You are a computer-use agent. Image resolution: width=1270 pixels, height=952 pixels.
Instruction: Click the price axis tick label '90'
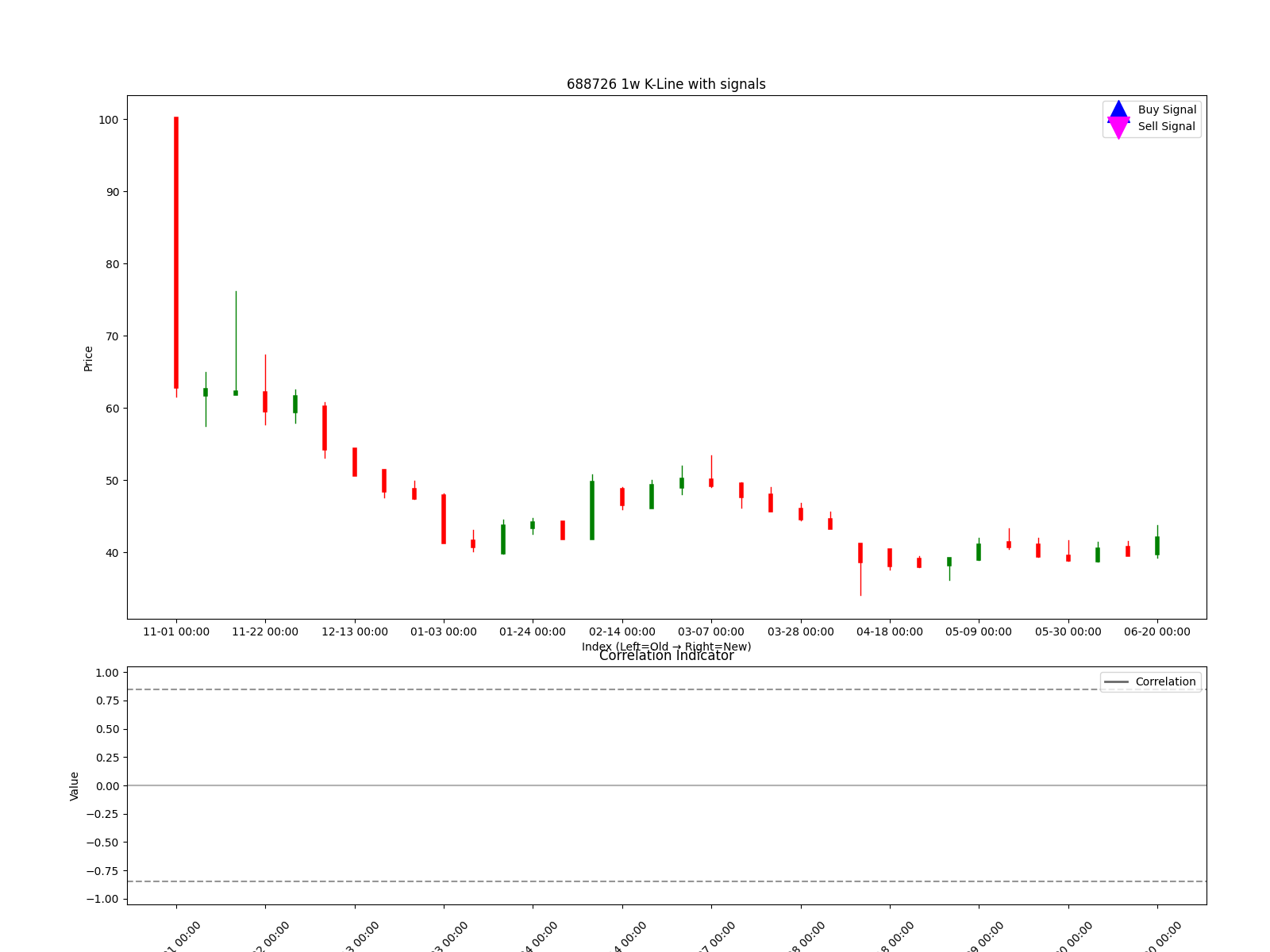click(x=113, y=192)
